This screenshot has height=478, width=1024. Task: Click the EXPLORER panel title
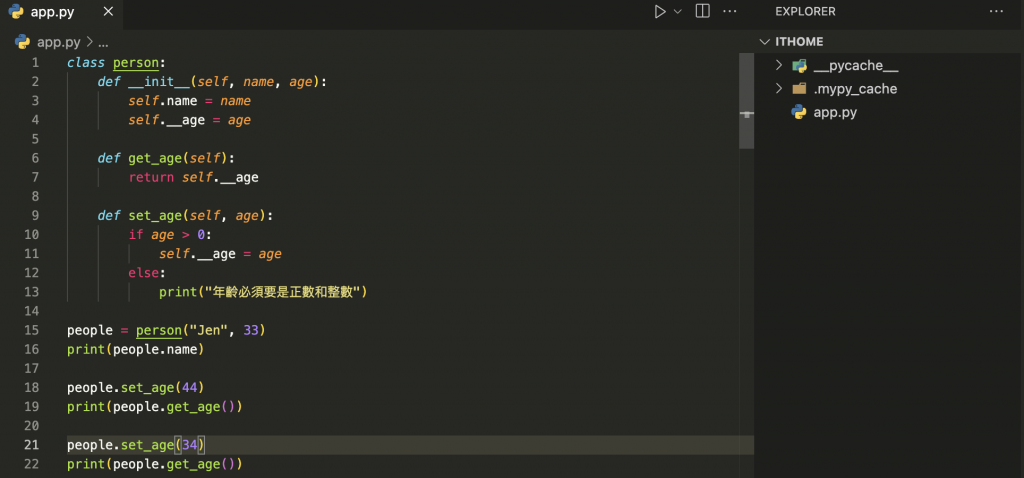coord(805,12)
